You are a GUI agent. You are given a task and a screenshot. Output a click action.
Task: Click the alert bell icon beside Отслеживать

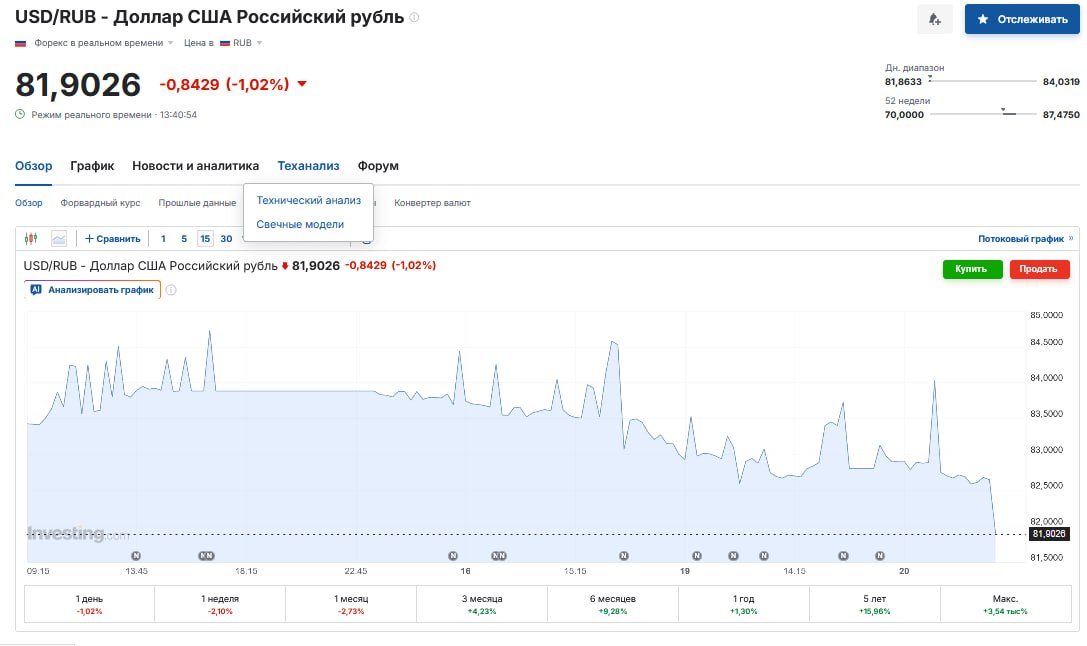coord(934,19)
